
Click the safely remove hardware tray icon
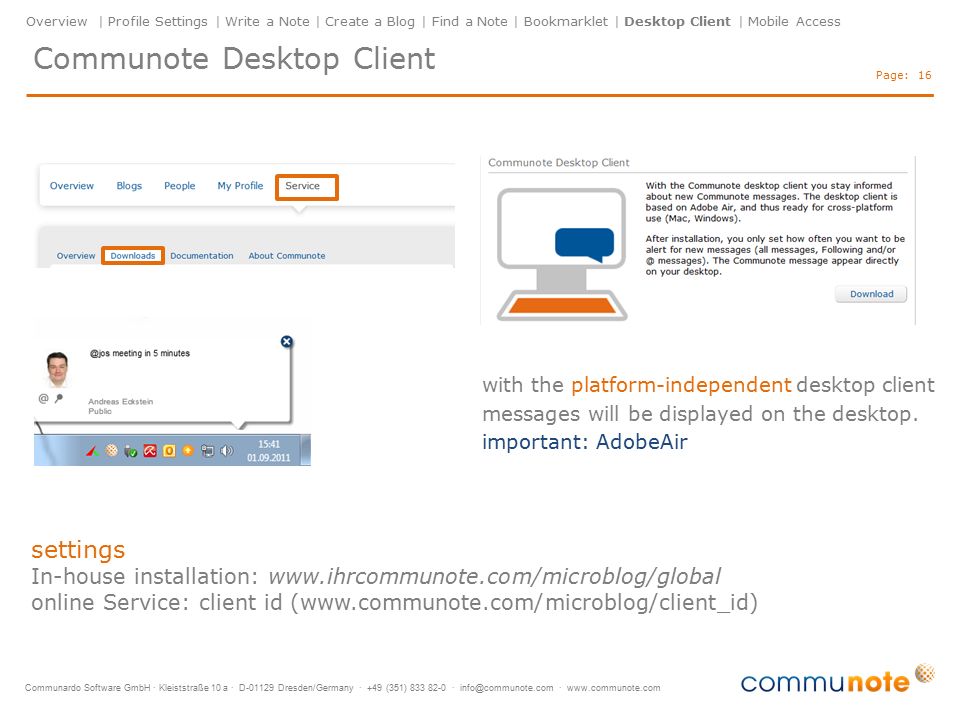pos(130,451)
